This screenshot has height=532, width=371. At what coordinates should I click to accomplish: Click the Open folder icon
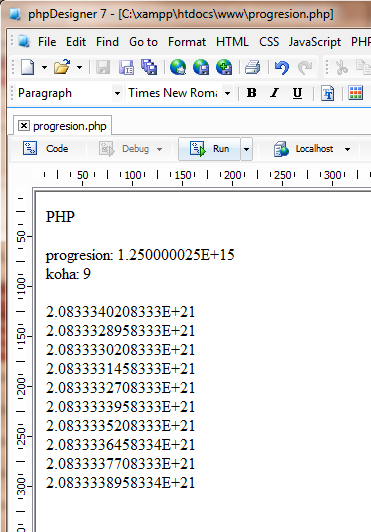62,67
